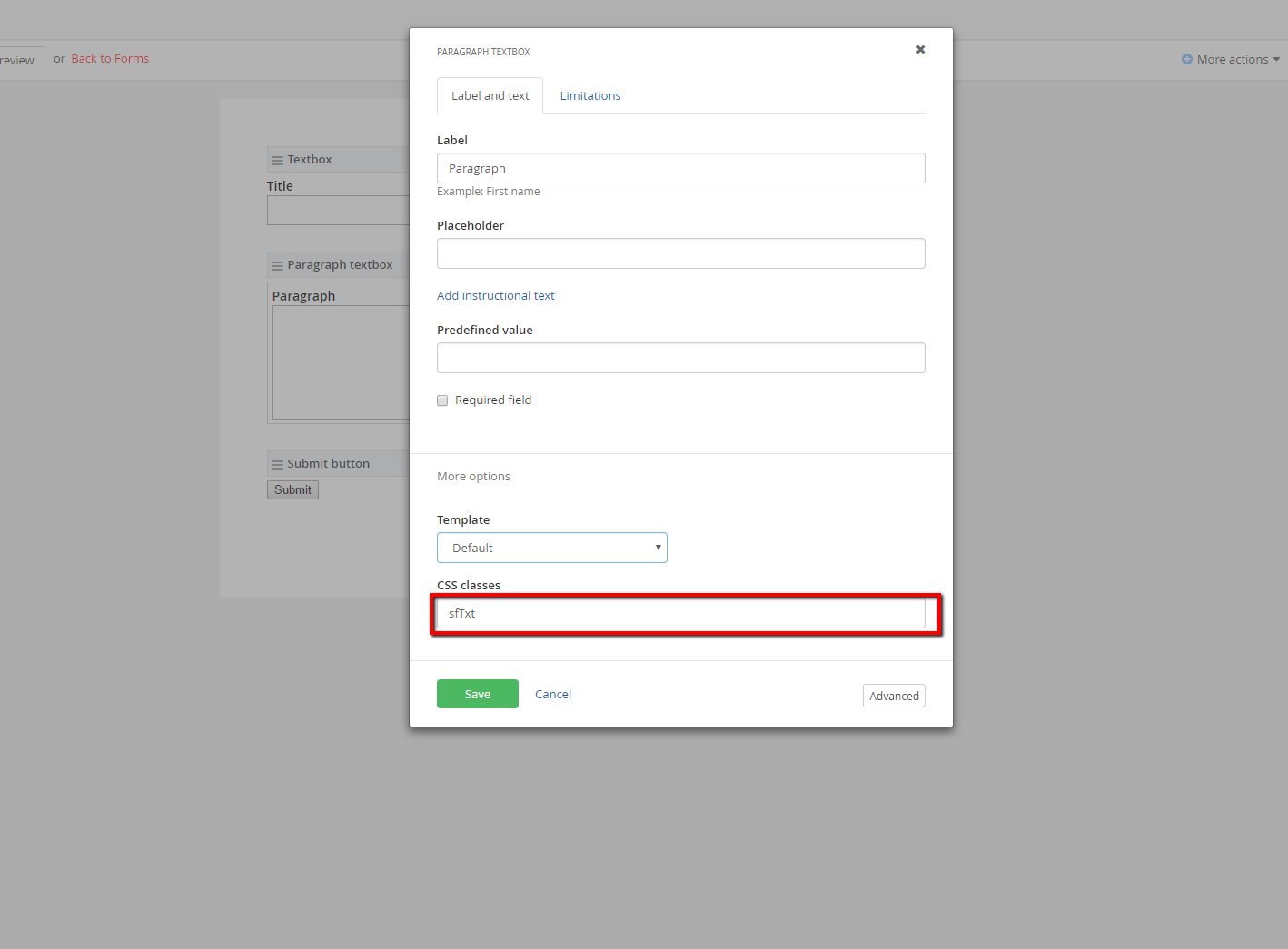Follow the Back to Forms link
The image size is (1288, 949).
pyautogui.click(x=109, y=58)
